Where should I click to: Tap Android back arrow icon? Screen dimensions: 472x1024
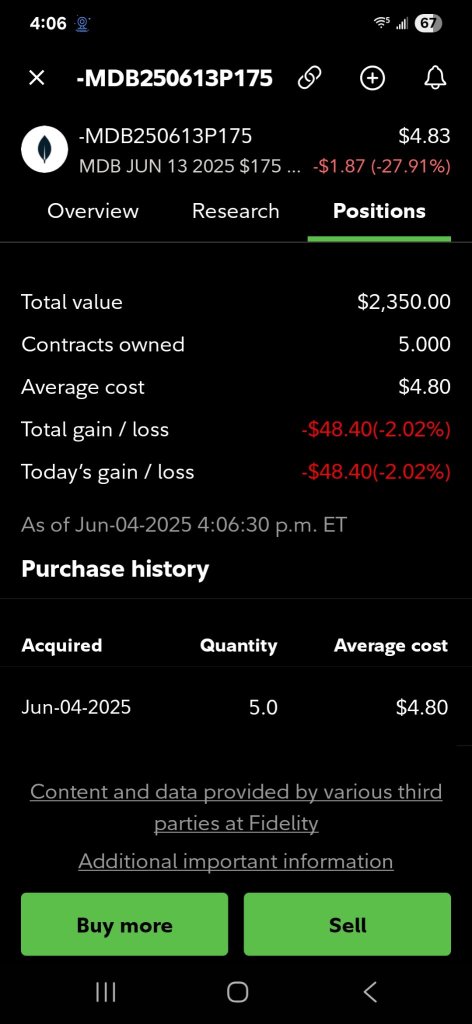pyautogui.click(x=370, y=992)
